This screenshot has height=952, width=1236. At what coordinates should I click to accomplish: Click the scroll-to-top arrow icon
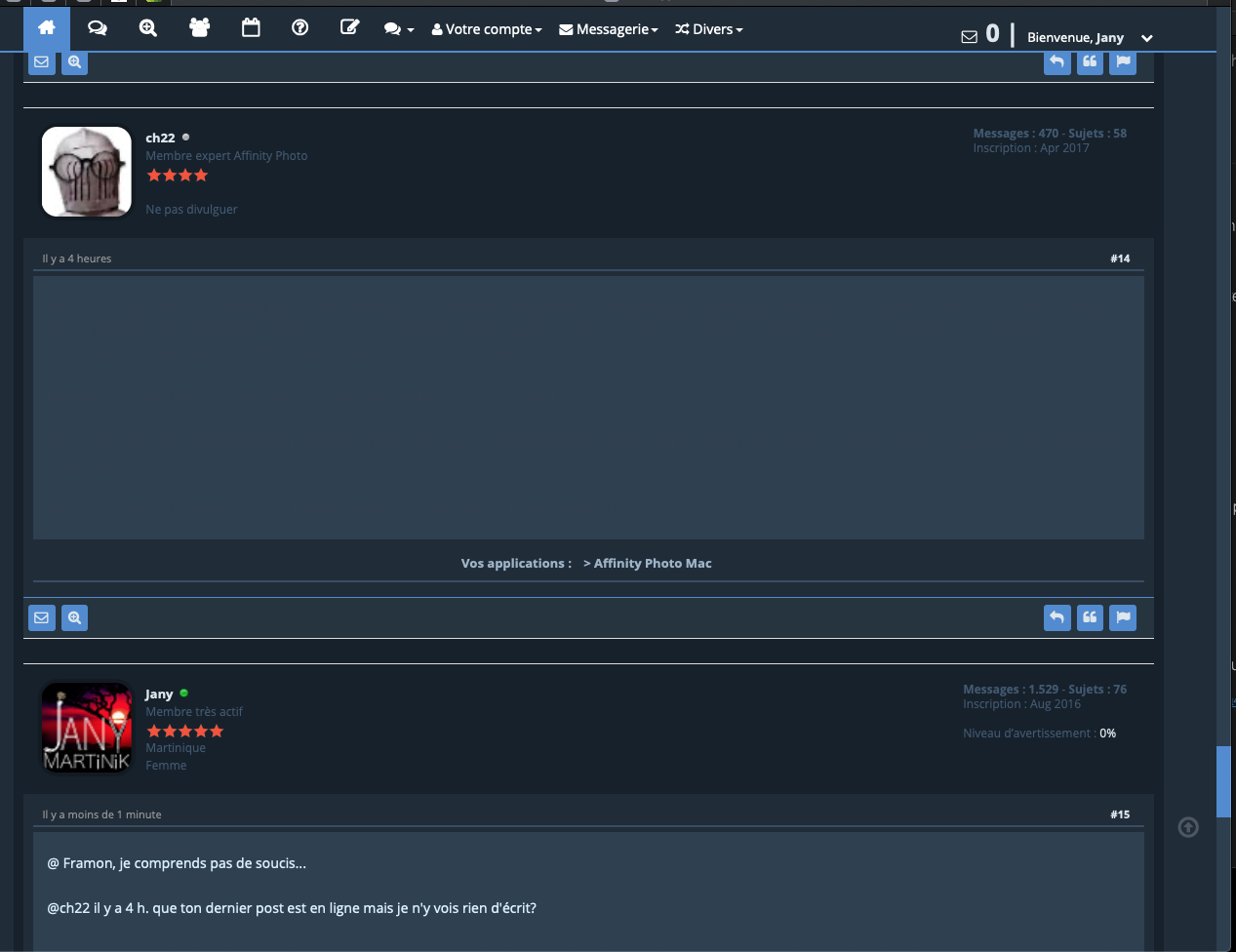pos(1188,827)
